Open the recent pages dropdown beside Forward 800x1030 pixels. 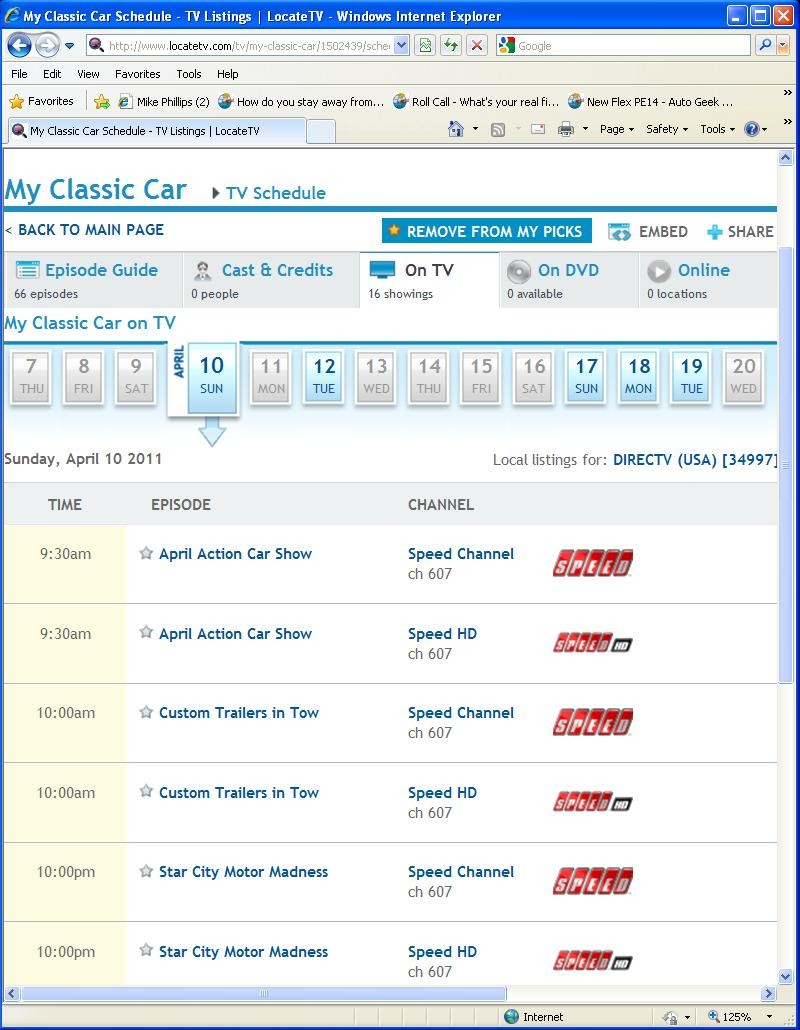pyautogui.click(x=70, y=46)
